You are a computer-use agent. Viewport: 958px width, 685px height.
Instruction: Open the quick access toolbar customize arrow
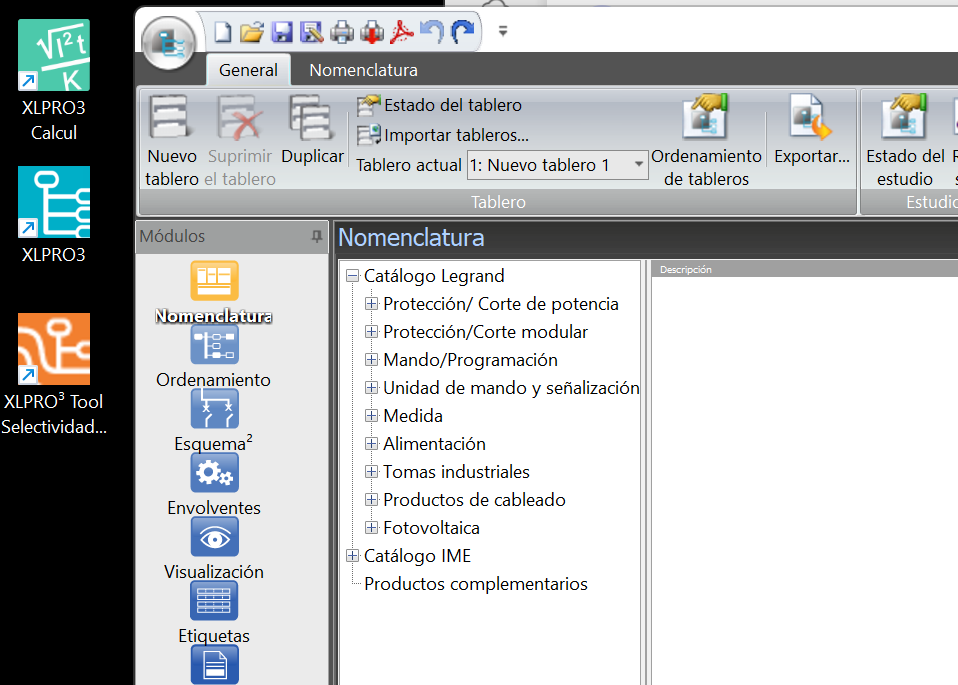pos(503,31)
